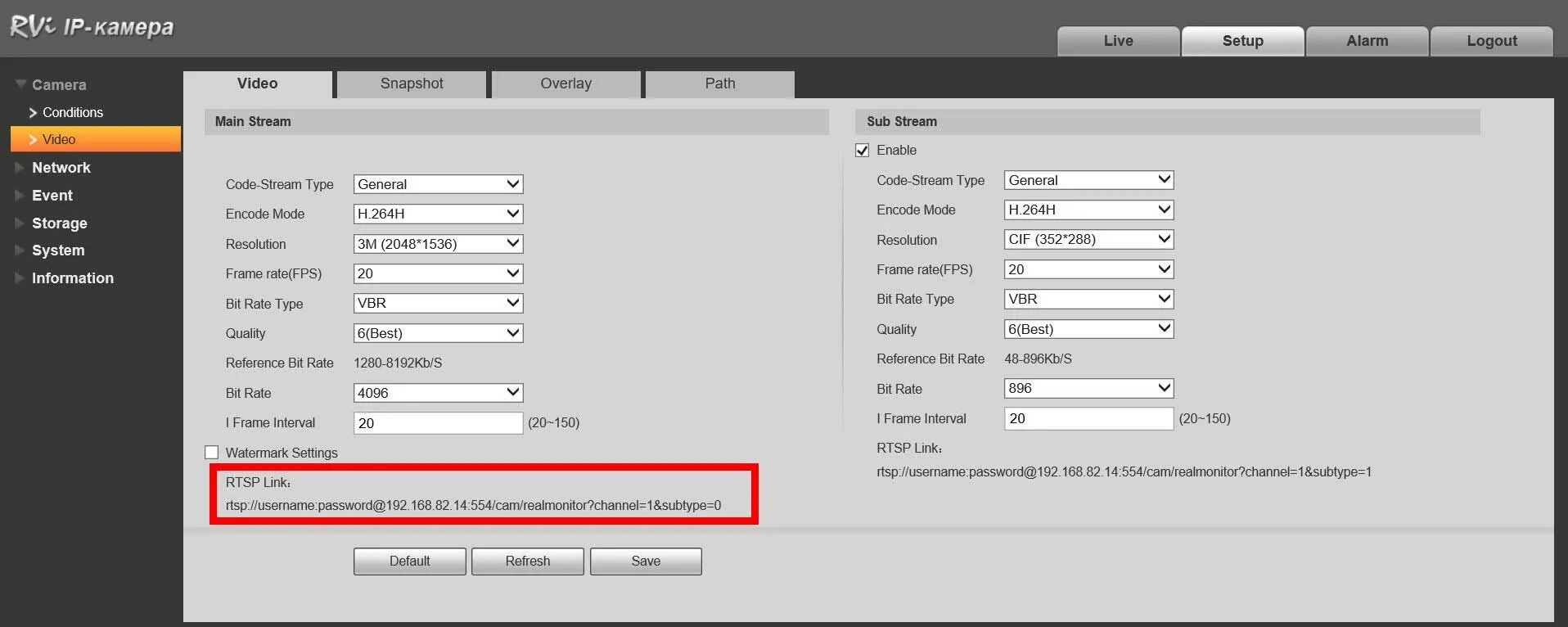The image size is (1568, 627).
Task: Expand the Event section
Action: click(x=44, y=196)
